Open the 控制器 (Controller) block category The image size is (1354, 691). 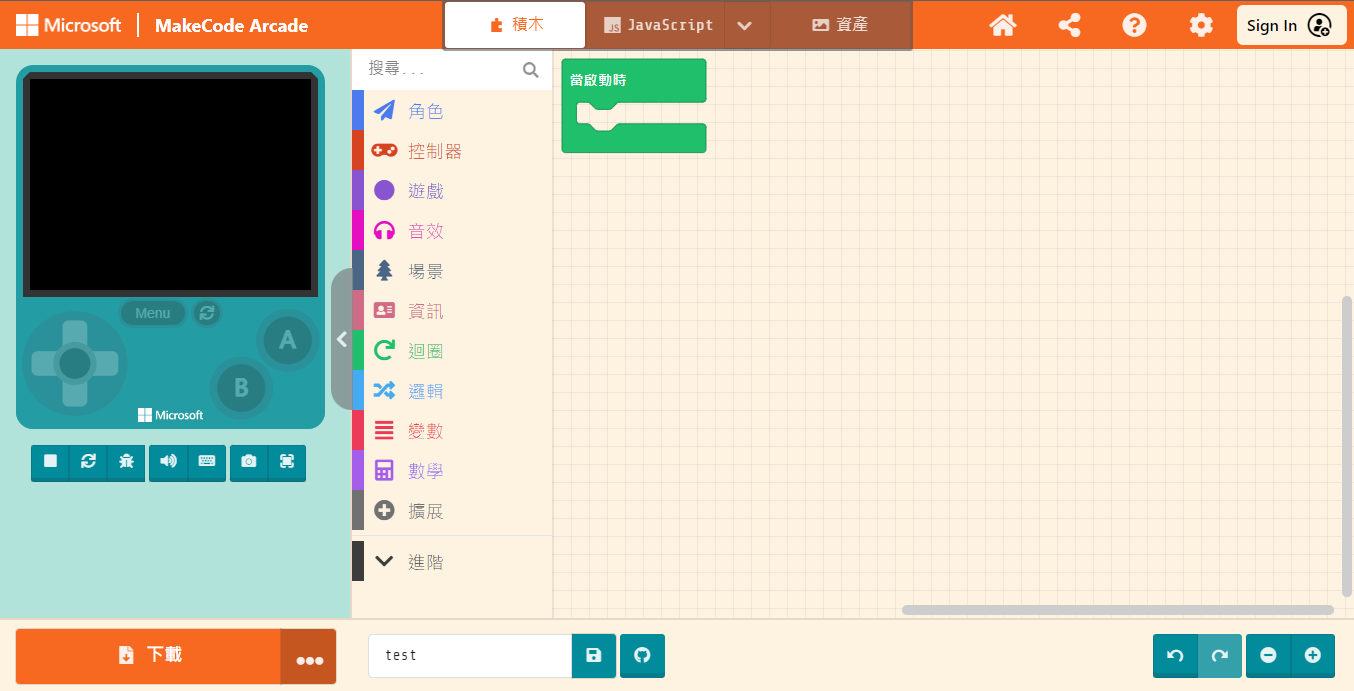point(452,151)
